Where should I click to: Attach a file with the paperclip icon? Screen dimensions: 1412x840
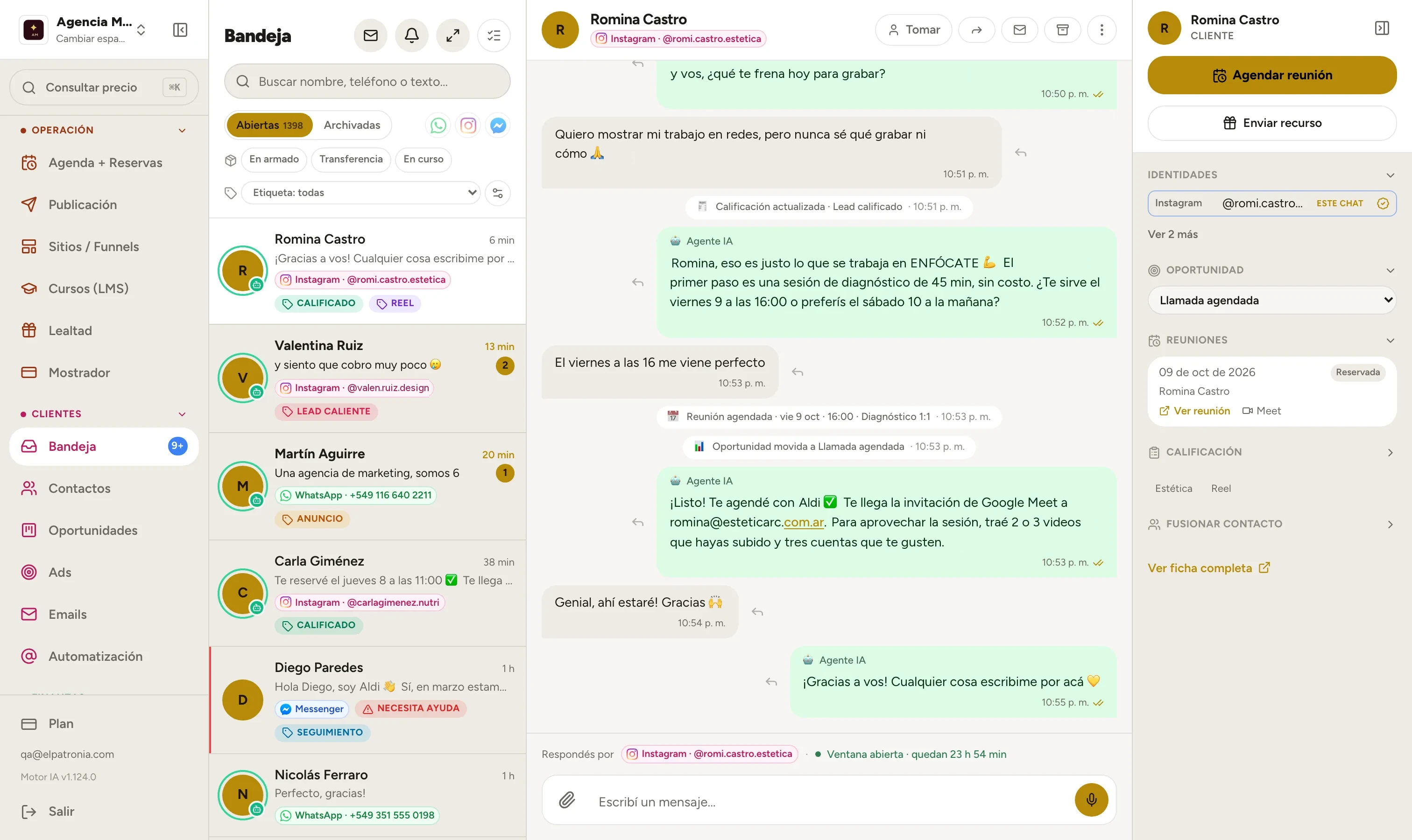[567, 800]
